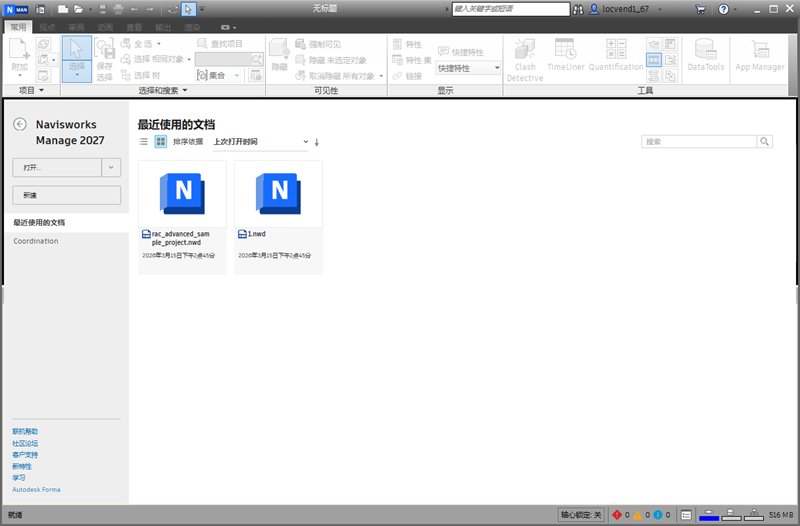800x526 pixels.
Task: Click the Redo arrow in quick access toolbar
Action: tap(149, 9)
